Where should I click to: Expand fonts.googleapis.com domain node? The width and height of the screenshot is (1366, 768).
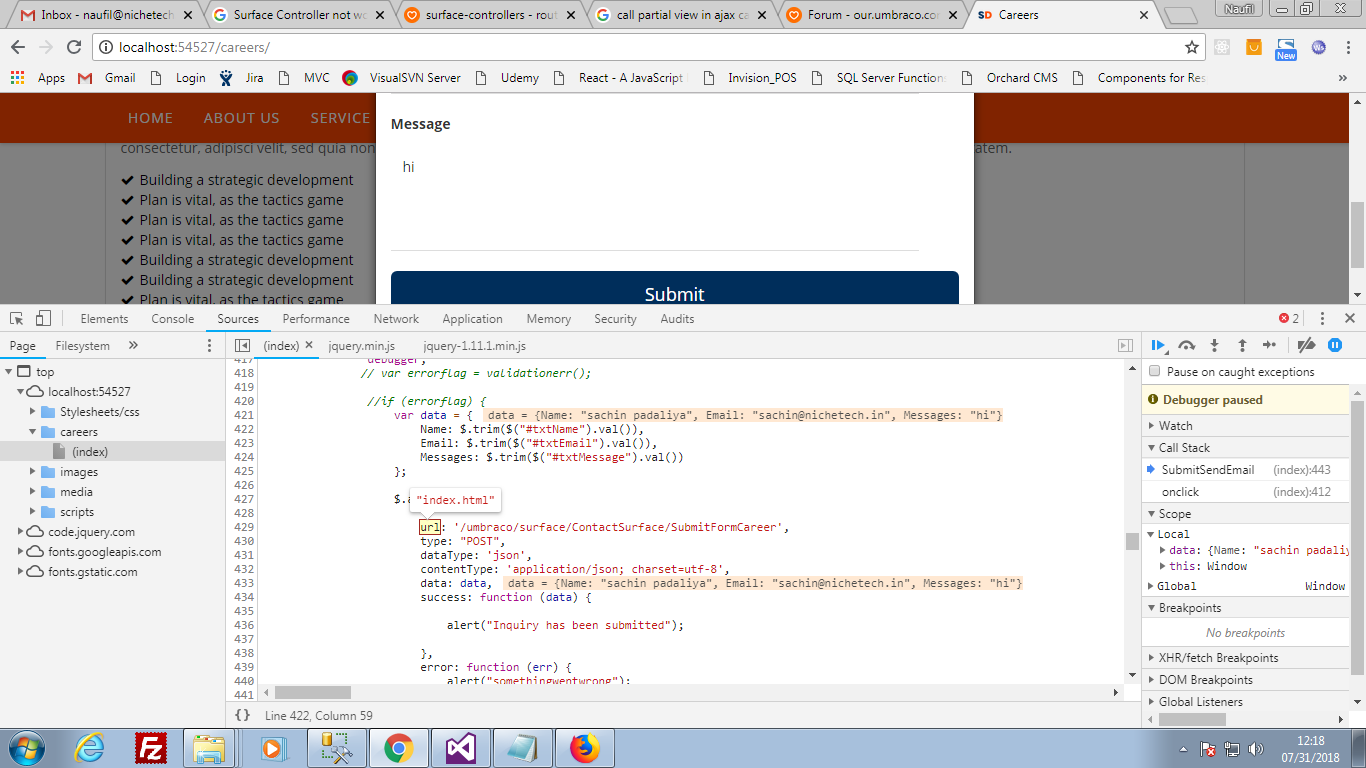[x=21, y=552]
